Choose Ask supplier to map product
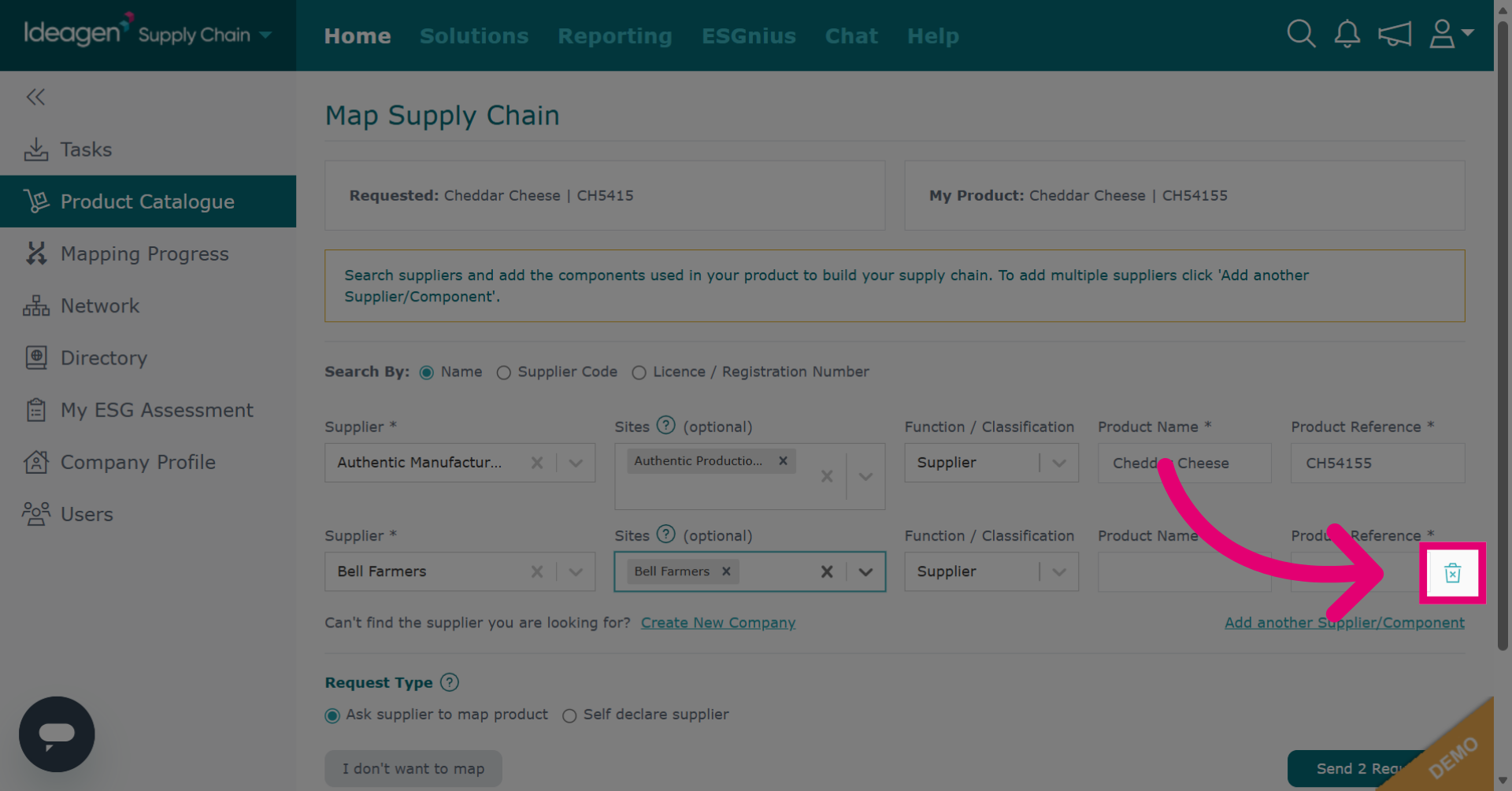This screenshot has width=1512, height=791. point(332,715)
